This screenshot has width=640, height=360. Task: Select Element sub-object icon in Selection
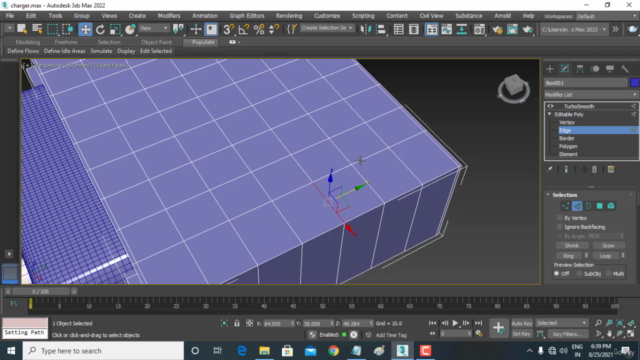tap(611, 206)
